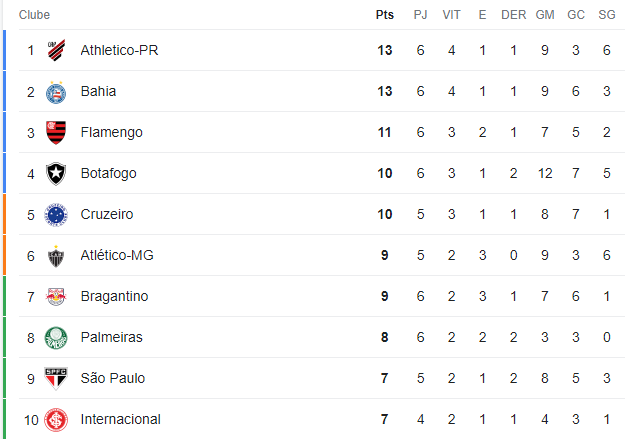Select the Flamengo red-black crest

[x=56, y=132]
